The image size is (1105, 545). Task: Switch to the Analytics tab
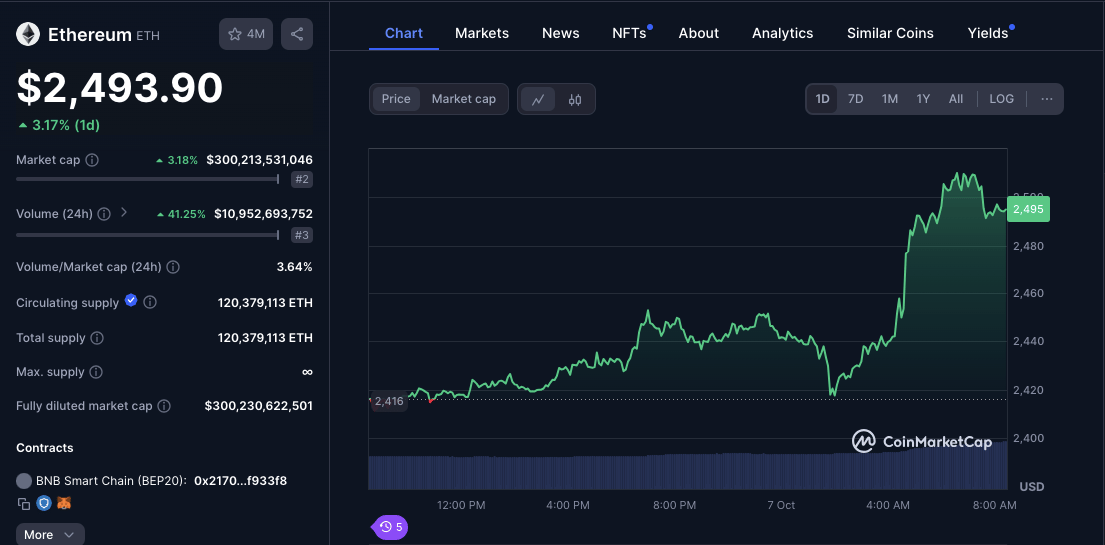coord(782,33)
